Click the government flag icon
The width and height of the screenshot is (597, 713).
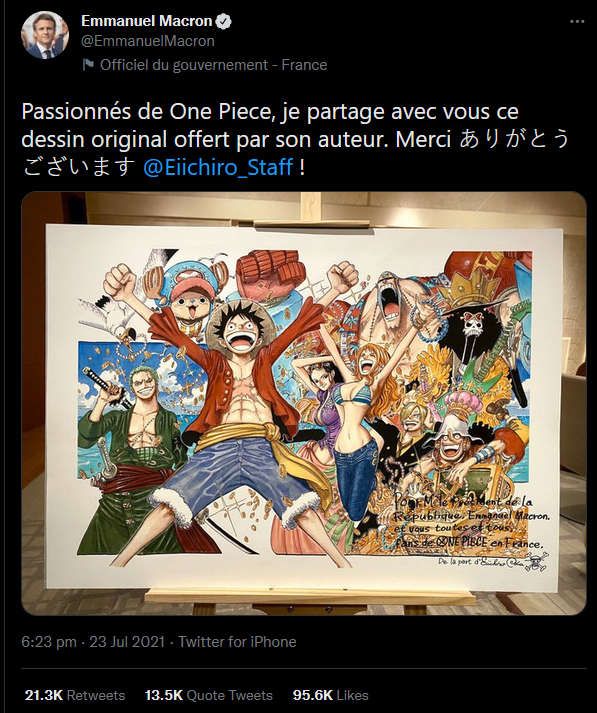[x=88, y=65]
